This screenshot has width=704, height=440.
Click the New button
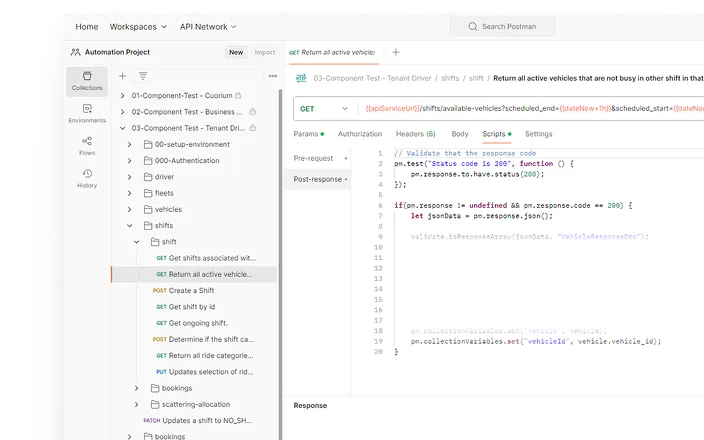pyautogui.click(x=236, y=52)
